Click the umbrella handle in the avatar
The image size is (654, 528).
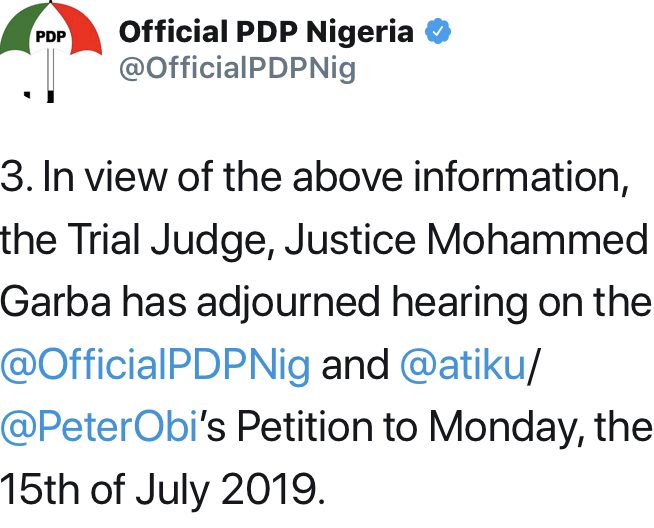pos(50,75)
